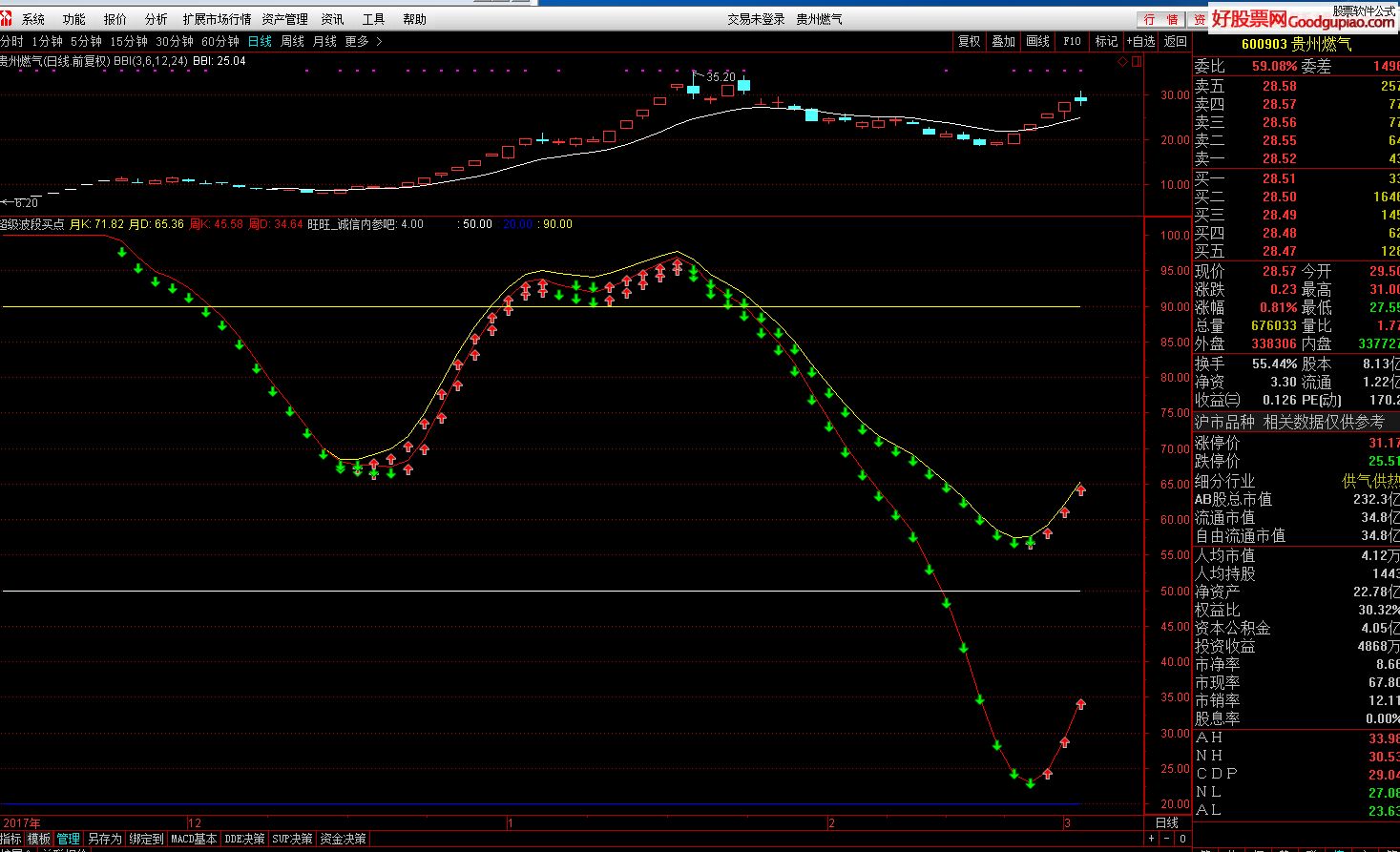Click the BBI(3,6,12,24) indicator label

pyautogui.click(x=150, y=60)
